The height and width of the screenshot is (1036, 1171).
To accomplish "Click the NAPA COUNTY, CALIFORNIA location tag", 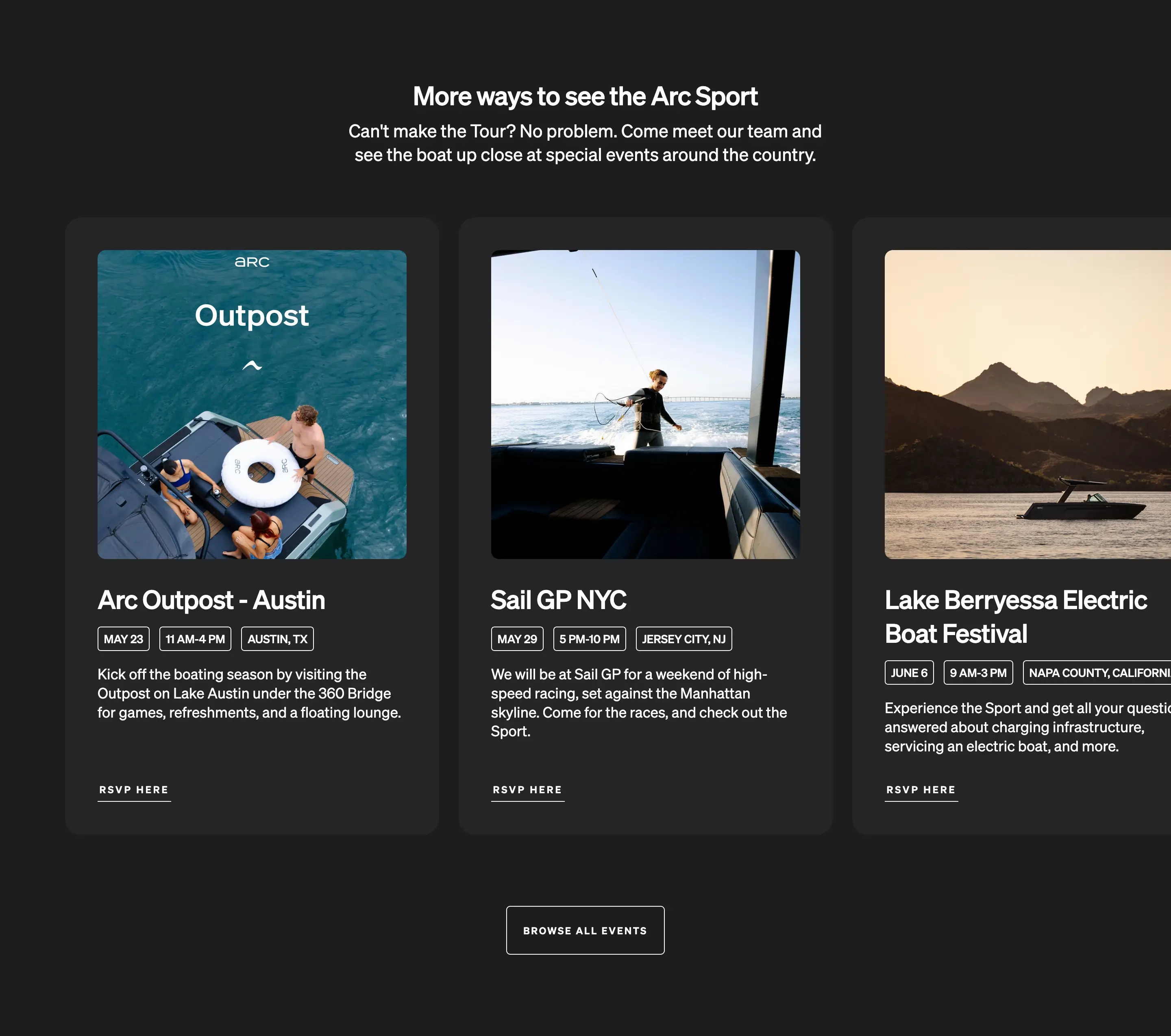I will [x=1097, y=673].
